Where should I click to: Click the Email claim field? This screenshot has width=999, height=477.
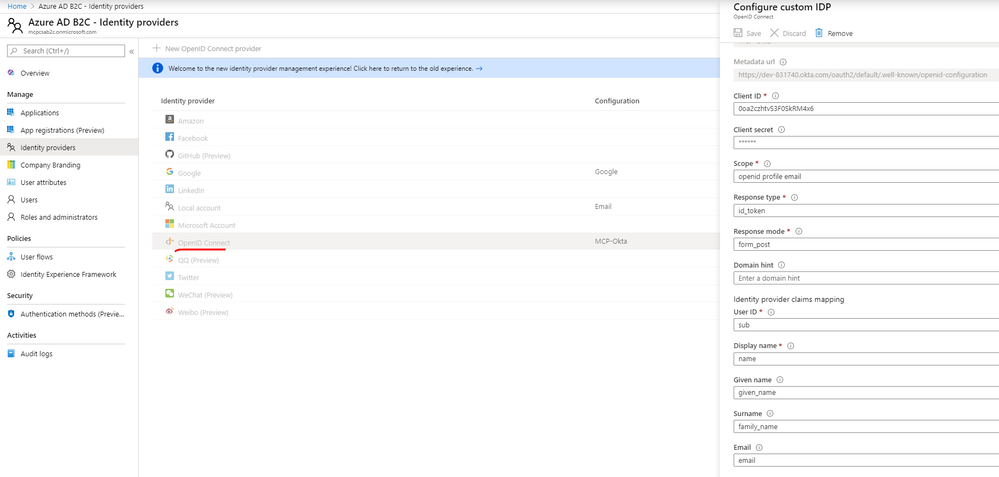point(866,460)
